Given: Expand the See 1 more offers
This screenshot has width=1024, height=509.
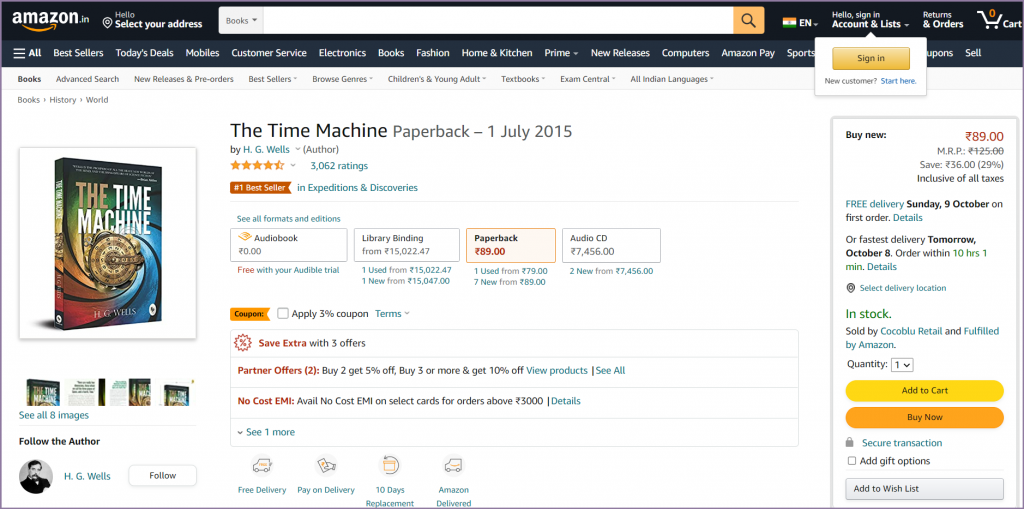Looking at the screenshot, I should click(265, 432).
